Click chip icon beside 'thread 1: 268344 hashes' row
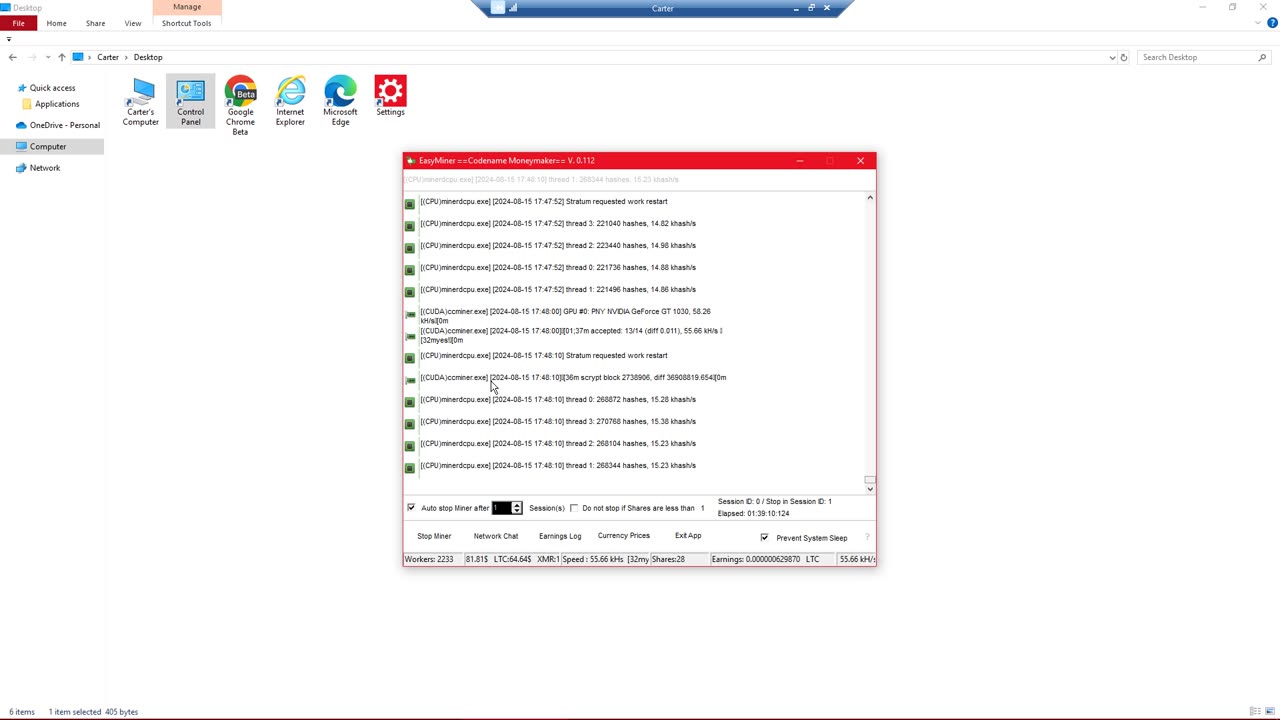This screenshot has height=720, width=1280. (409, 468)
